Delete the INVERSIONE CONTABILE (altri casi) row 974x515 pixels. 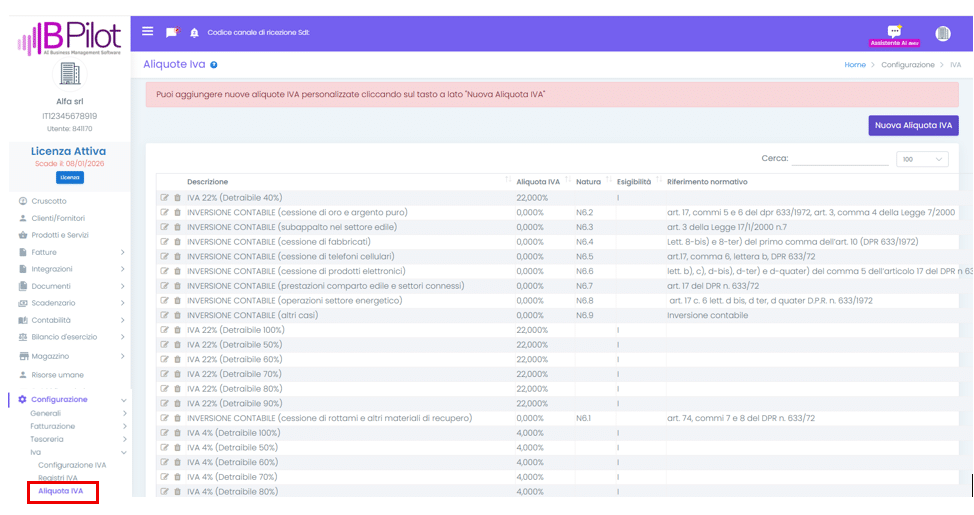pos(177,315)
